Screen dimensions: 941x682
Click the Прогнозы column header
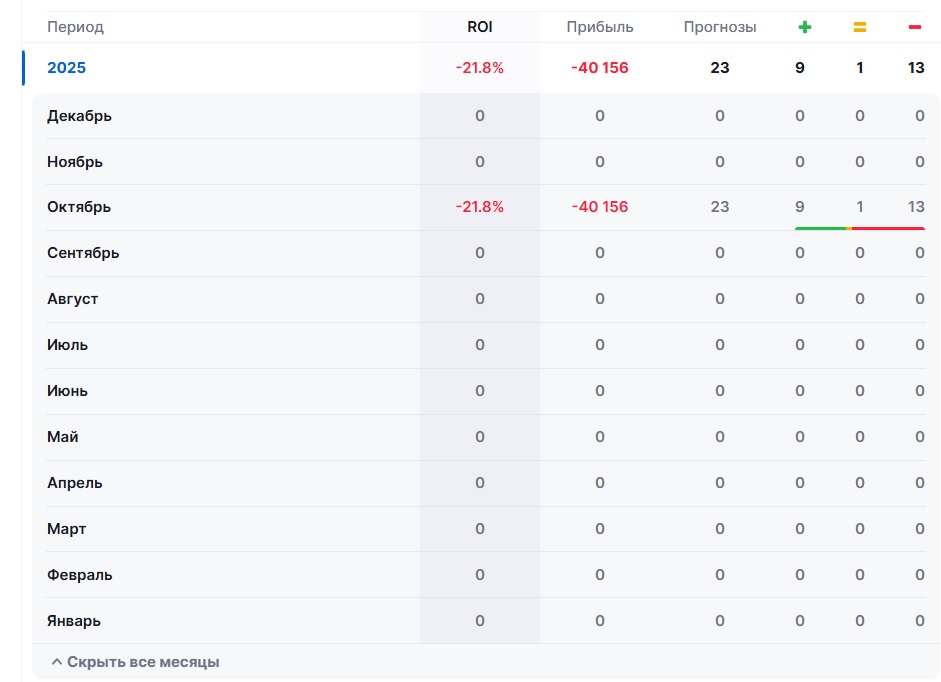click(x=720, y=27)
